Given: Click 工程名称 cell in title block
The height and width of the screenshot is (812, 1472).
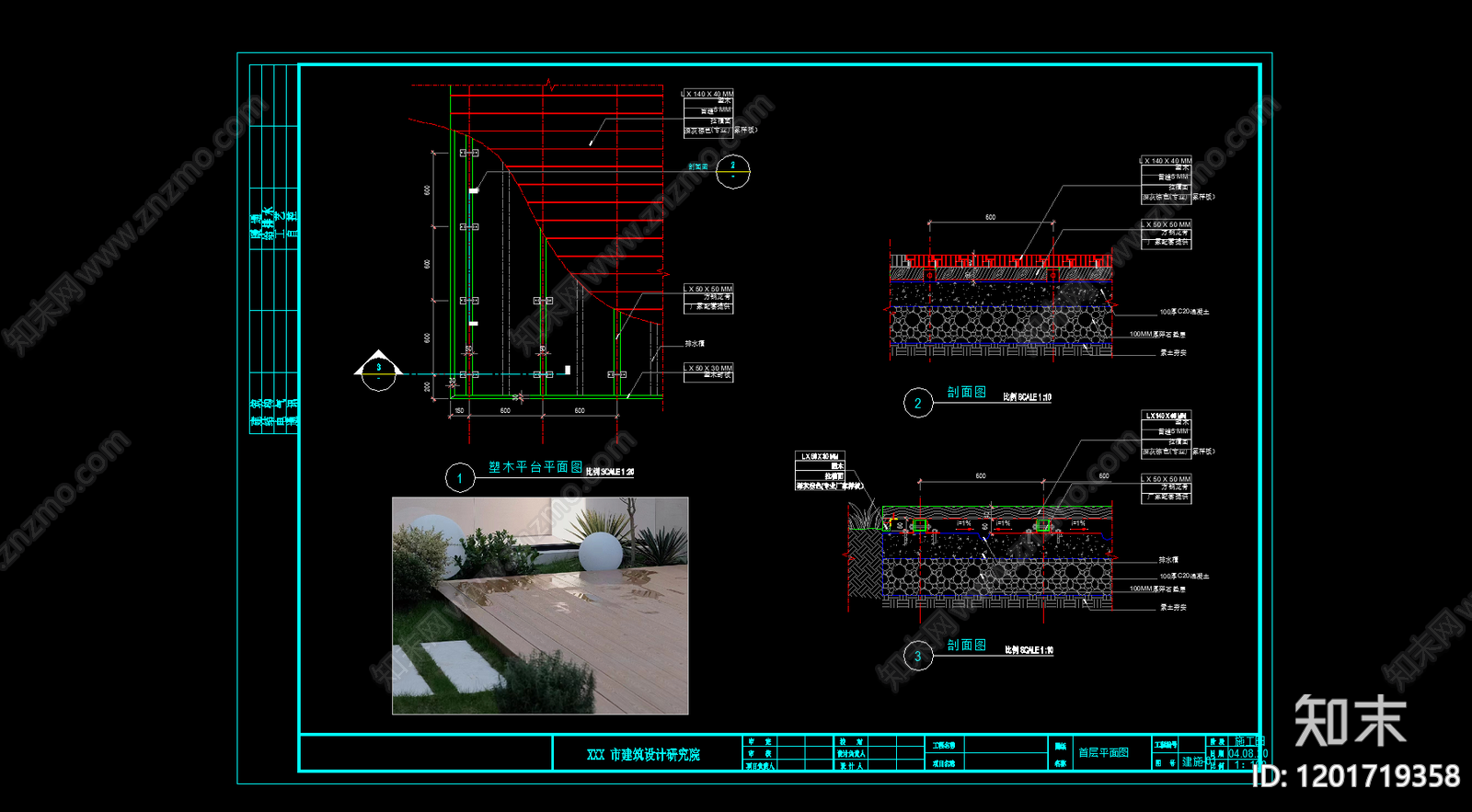Looking at the screenshot, I should (944, 745).
